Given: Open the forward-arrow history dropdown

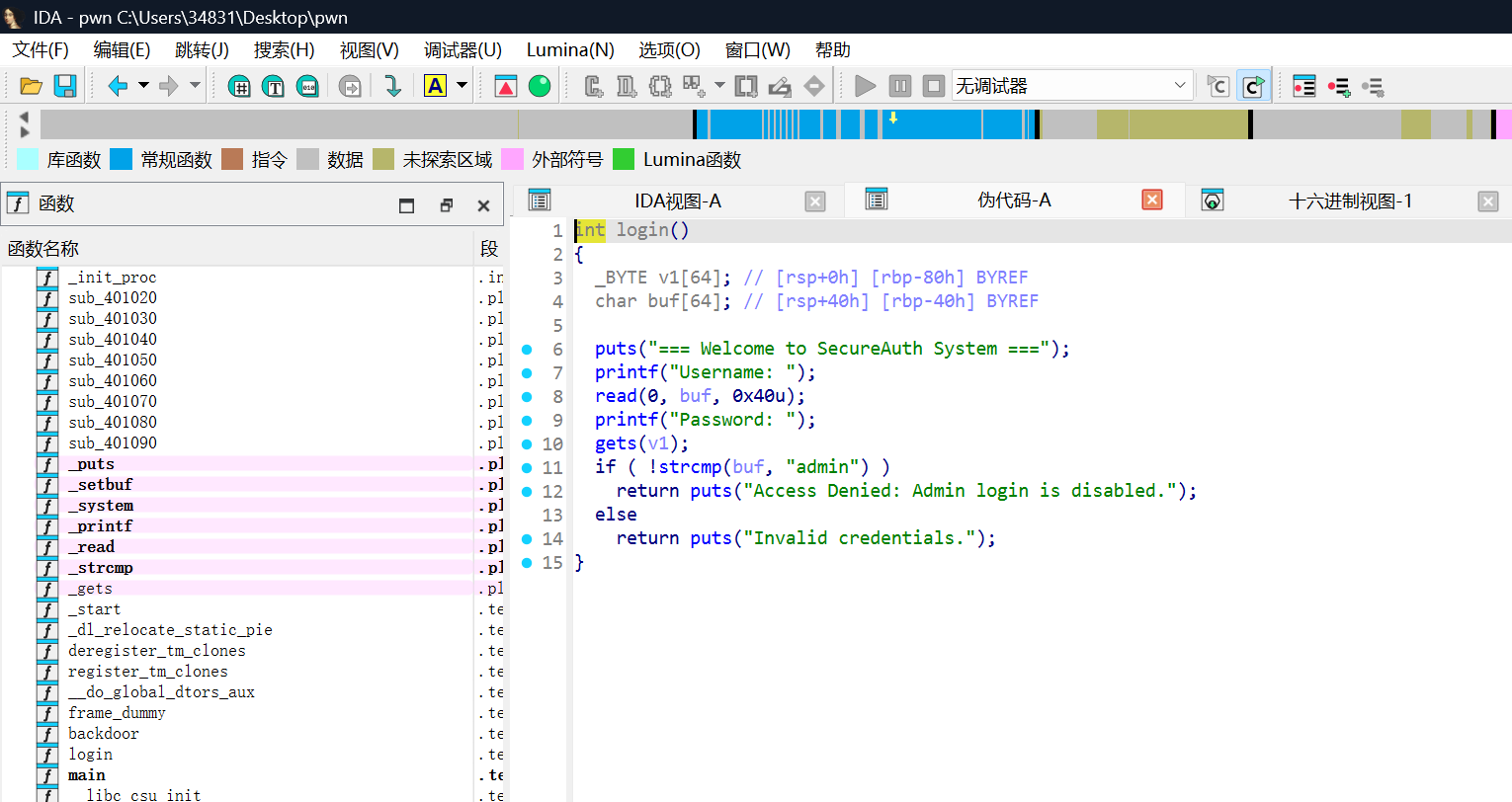Looking at the screenshot, I should [x=195, y=86].
